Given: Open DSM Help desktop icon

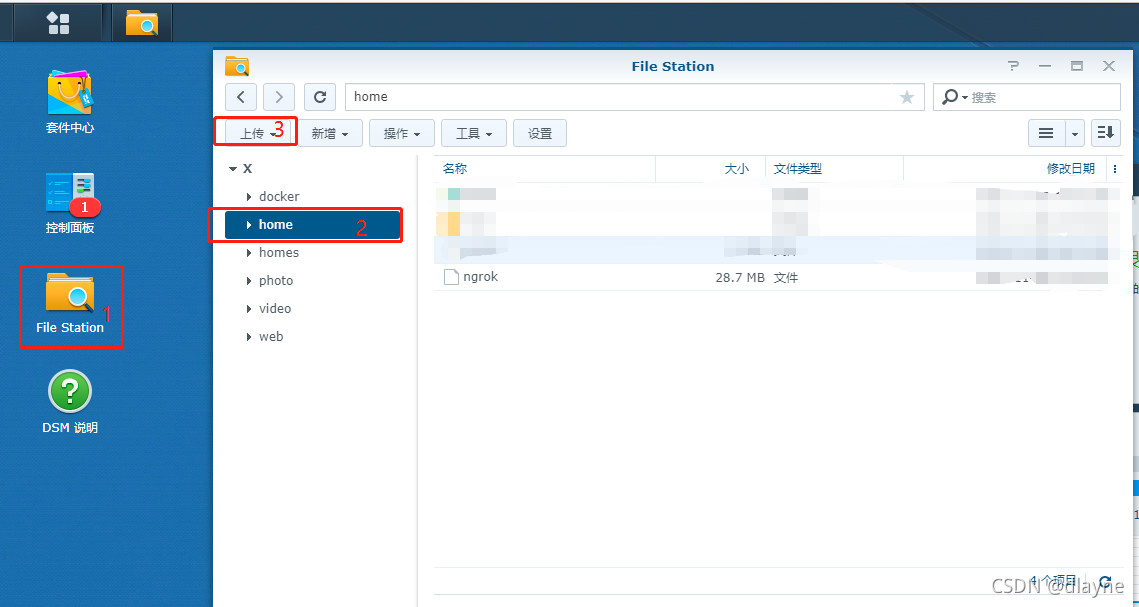Looking at the screenshot, I should pyautogui.click(x=70, y=402).
